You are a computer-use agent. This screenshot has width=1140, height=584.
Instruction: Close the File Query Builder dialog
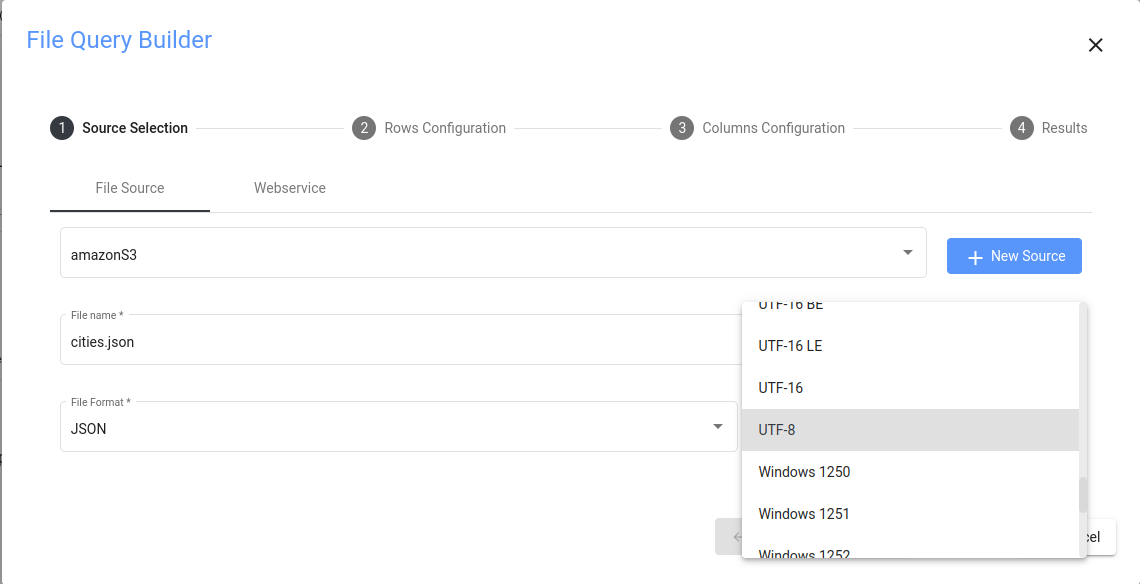[1095, 45]
